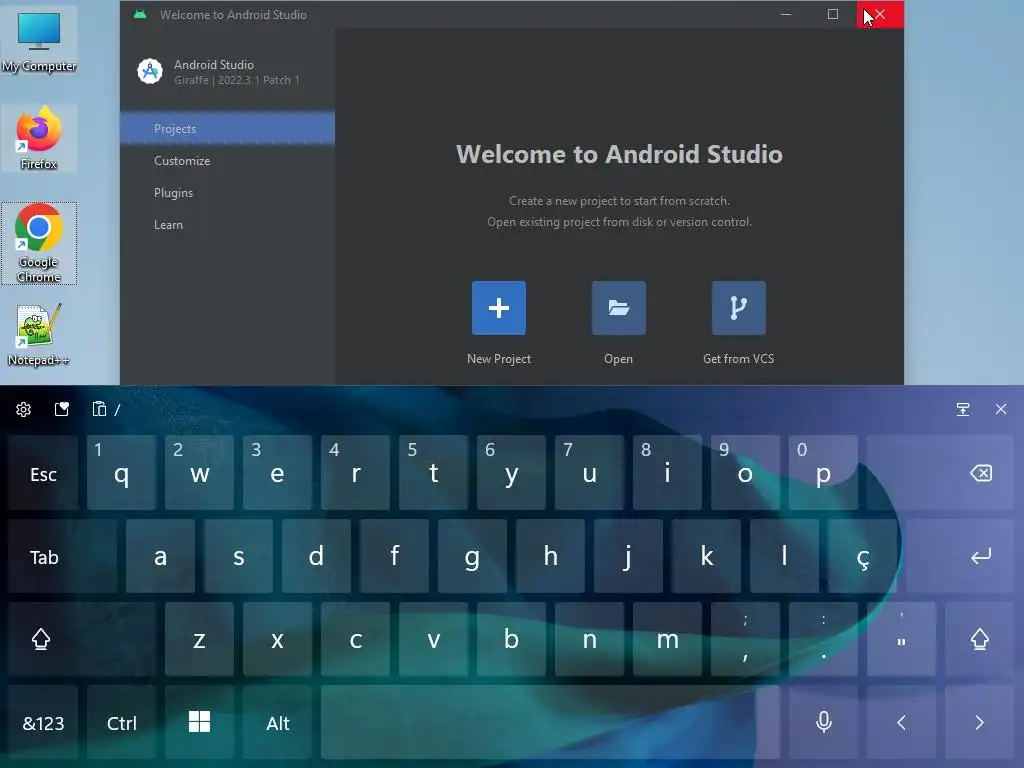Tap the Tab key
The height and width of the screenshot is (768, 1024).
pyautogui.click(x=63, y=556)
